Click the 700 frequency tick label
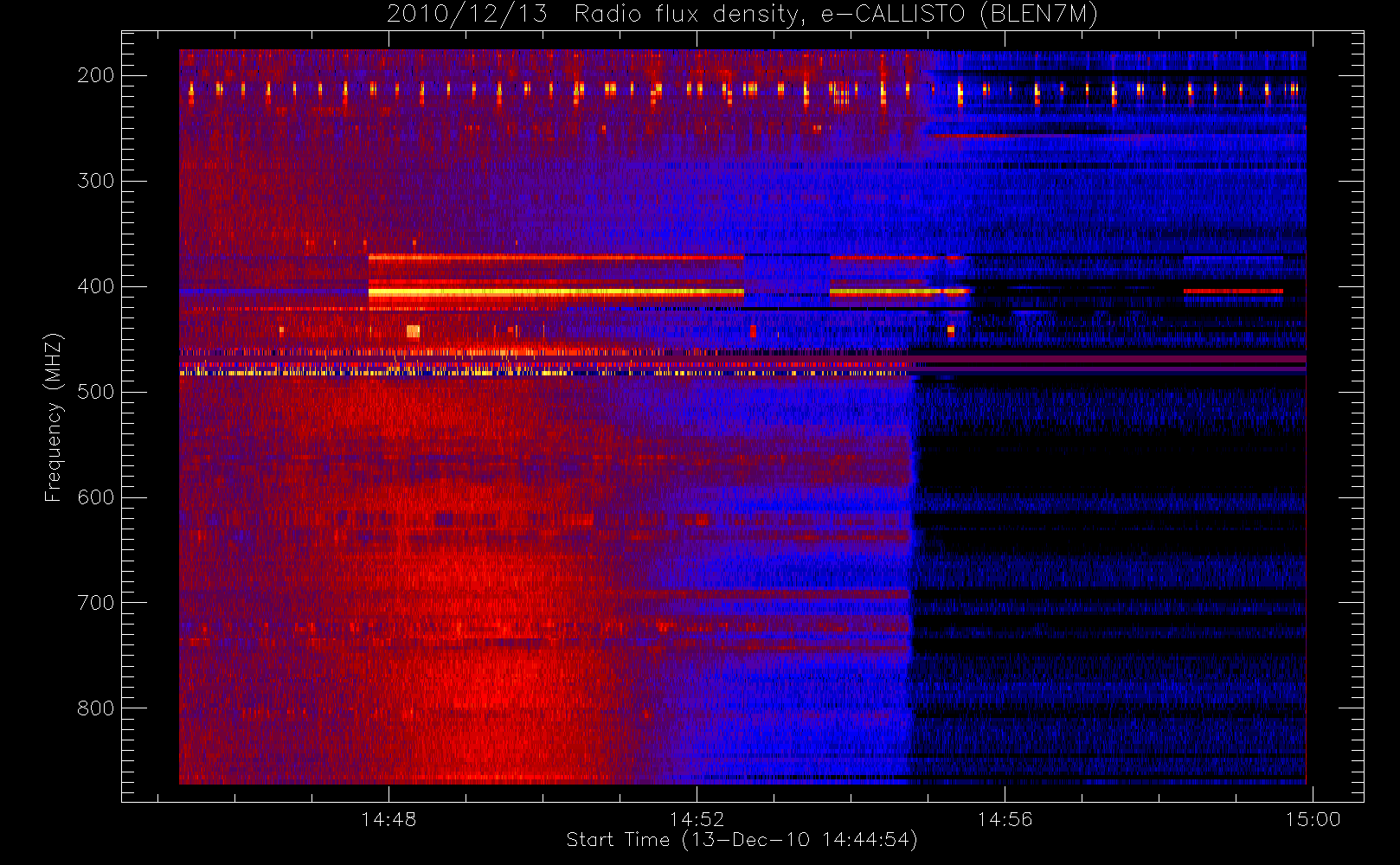 [96, 603]
